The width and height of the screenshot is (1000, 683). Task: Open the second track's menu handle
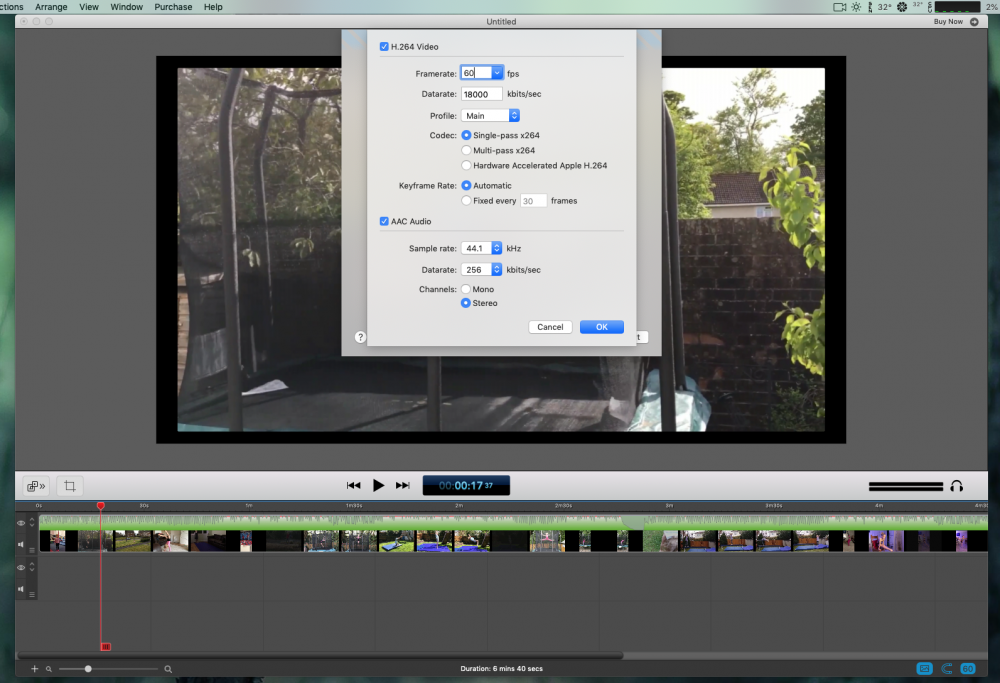(x=32, y=594)
